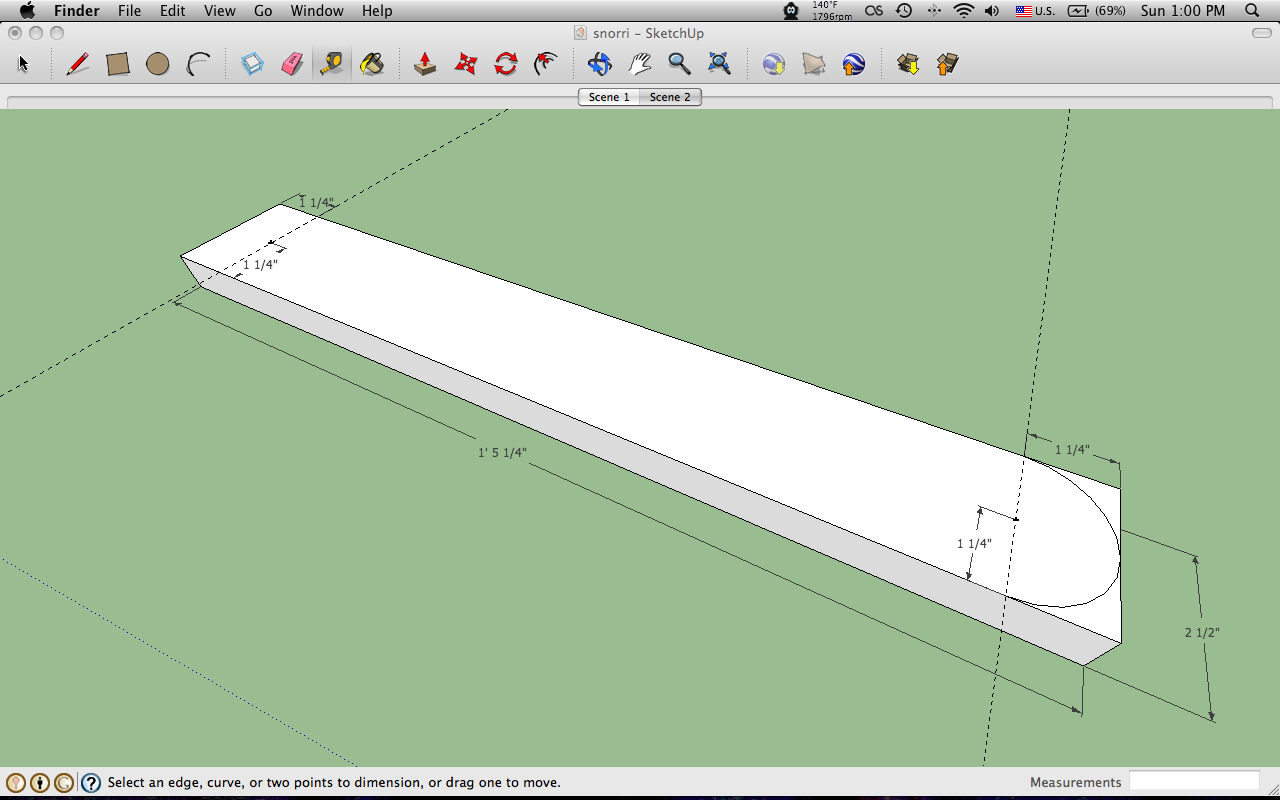
Task: Select the Arc tool
Action: click(x=199, y=65)
